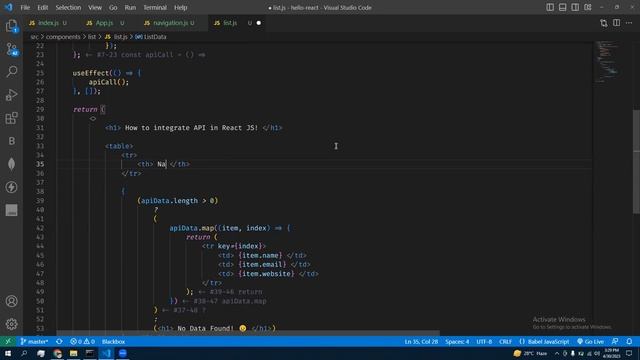Open the View menu
The width and height of the screenshot is (640, 360).
[x=95, y=7]
